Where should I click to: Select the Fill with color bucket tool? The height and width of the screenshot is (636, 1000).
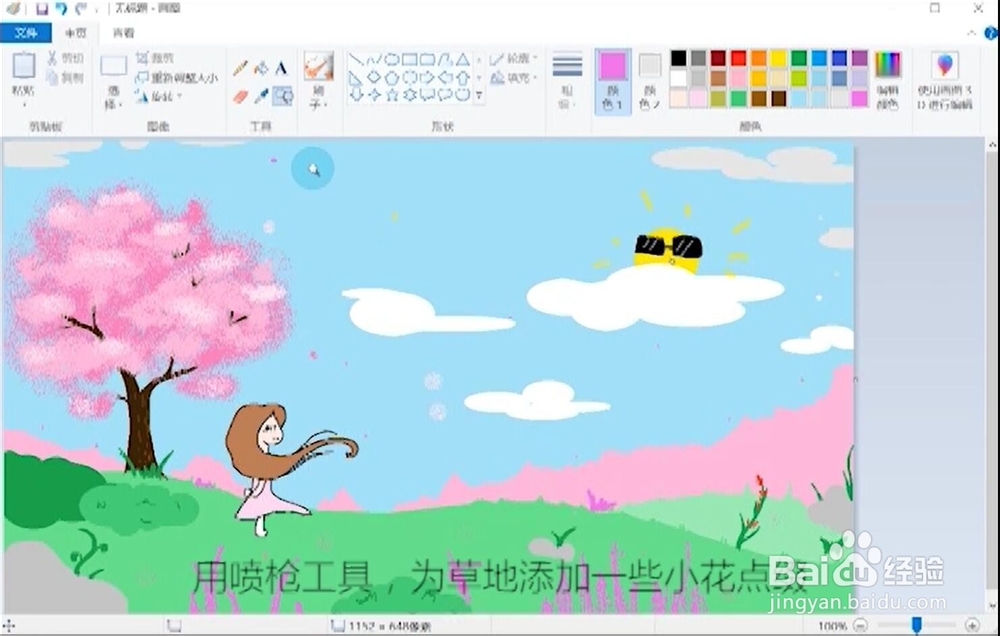coord(261,66)
